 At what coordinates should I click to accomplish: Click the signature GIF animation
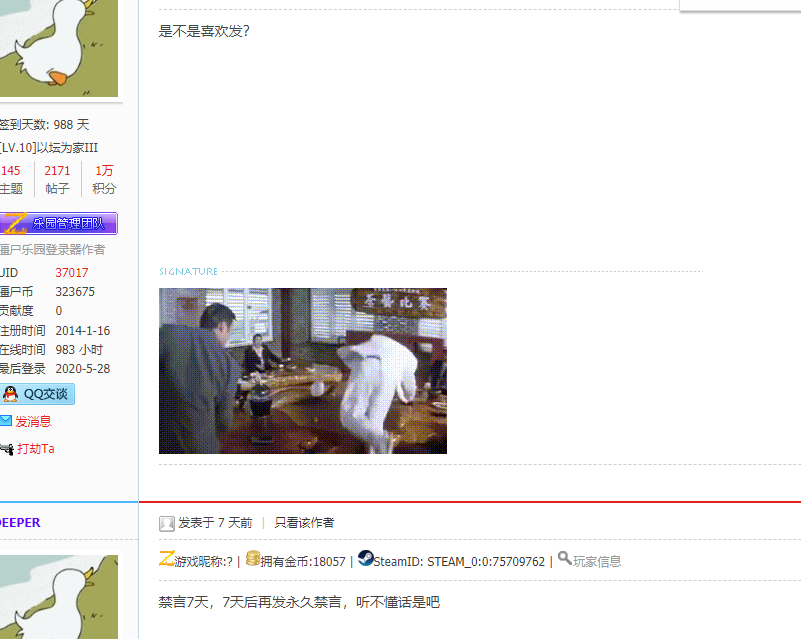[302, 370]
